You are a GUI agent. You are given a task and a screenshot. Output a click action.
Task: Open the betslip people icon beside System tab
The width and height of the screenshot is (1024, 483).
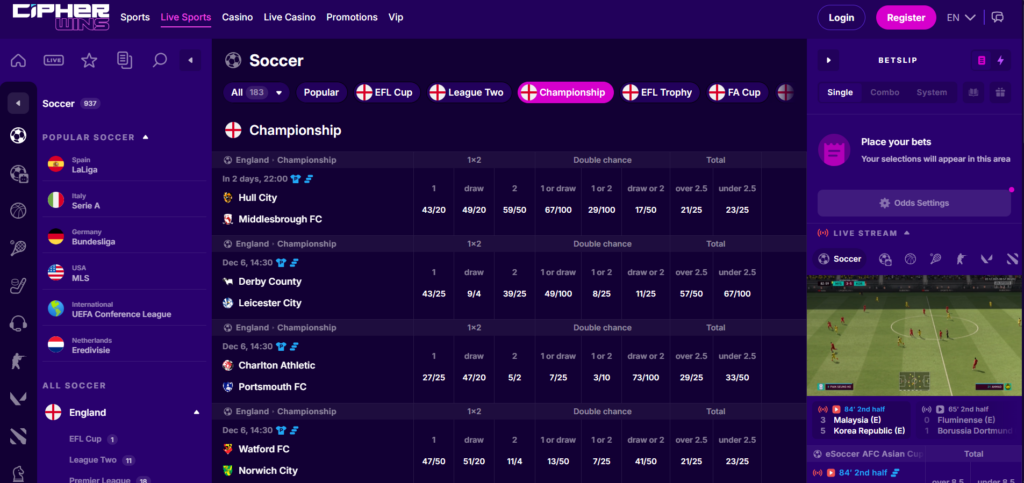click(973, 93)
